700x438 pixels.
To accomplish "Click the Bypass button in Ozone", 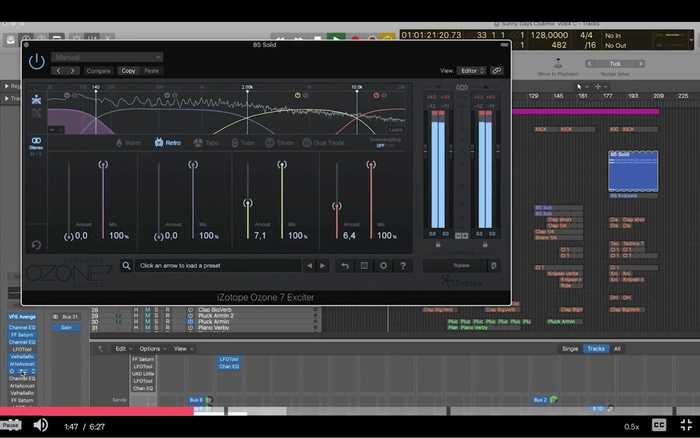I will click(455, 266).
